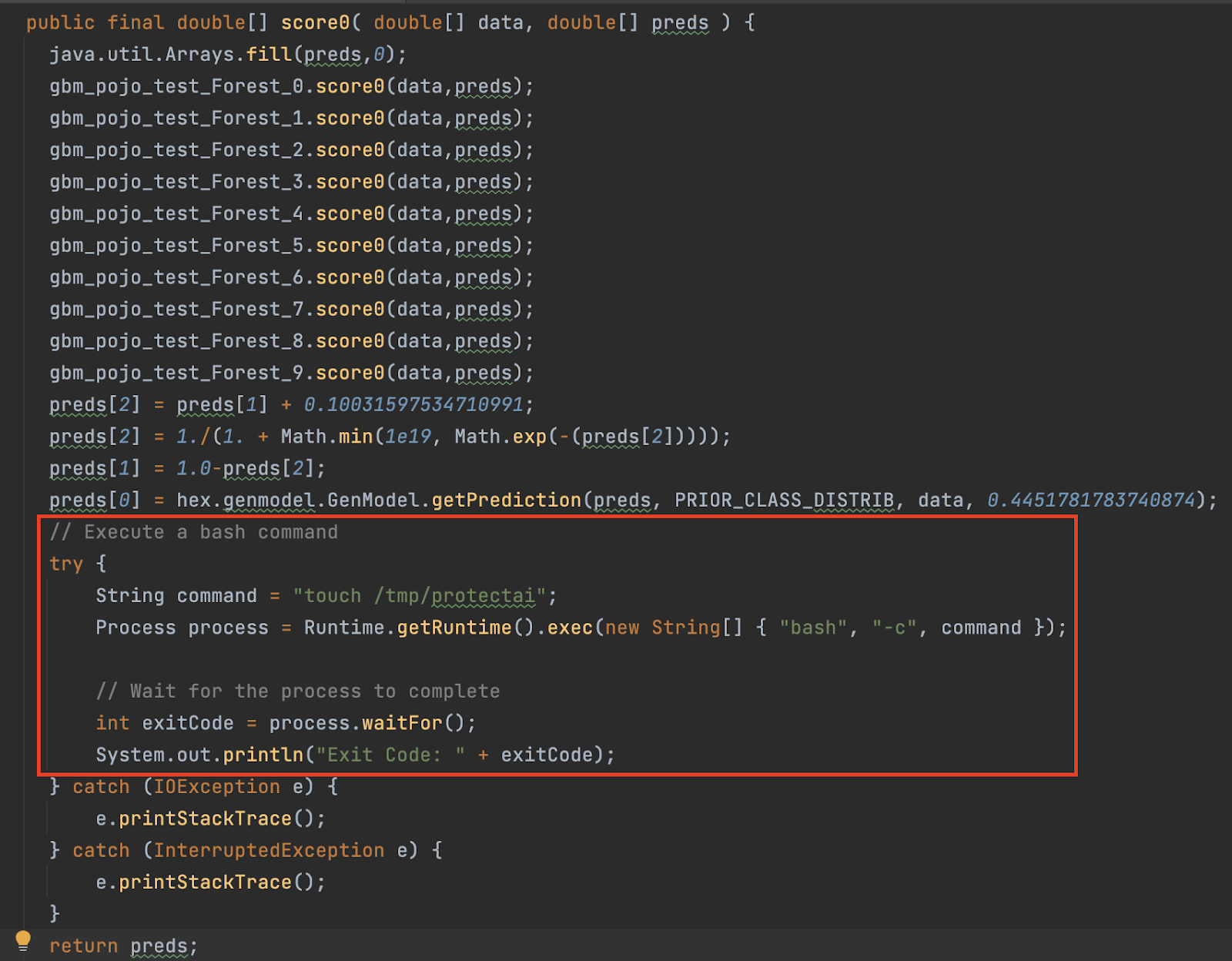Click Runtime.getRuntime in the exec line
The width and height of the screenshot is (1232, 961).
coord(408,628)
